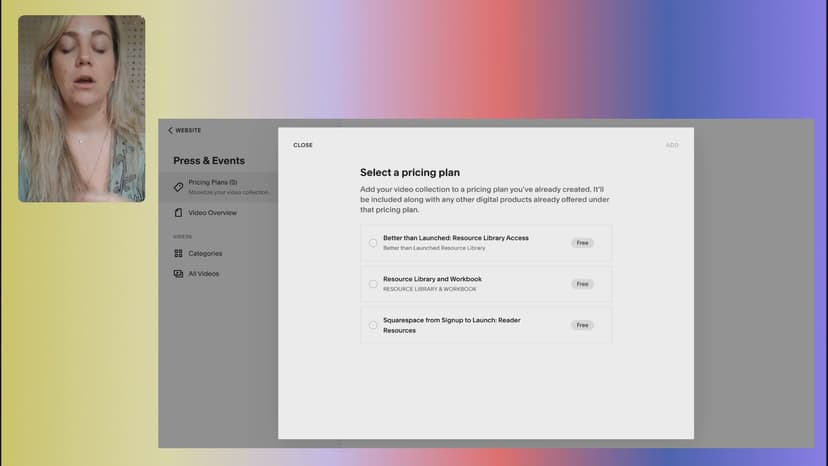This screenshot has width=828, height=466.
Task: Click the Free badge on Better than Launched
Action: tap(582, 243)
